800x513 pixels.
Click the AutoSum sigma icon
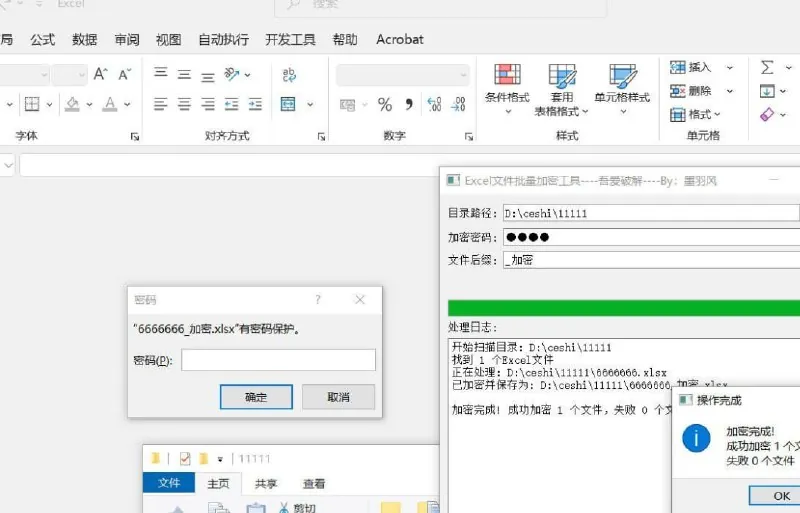coord(767,67)
